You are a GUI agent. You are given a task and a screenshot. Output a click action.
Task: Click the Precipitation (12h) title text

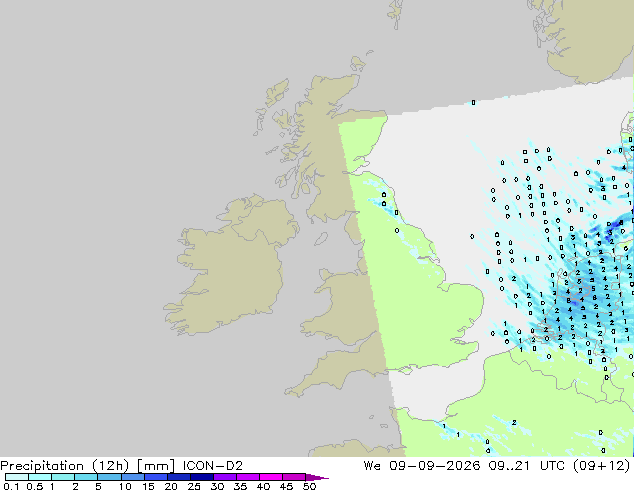pyautogui.click(x=64, y=466)
